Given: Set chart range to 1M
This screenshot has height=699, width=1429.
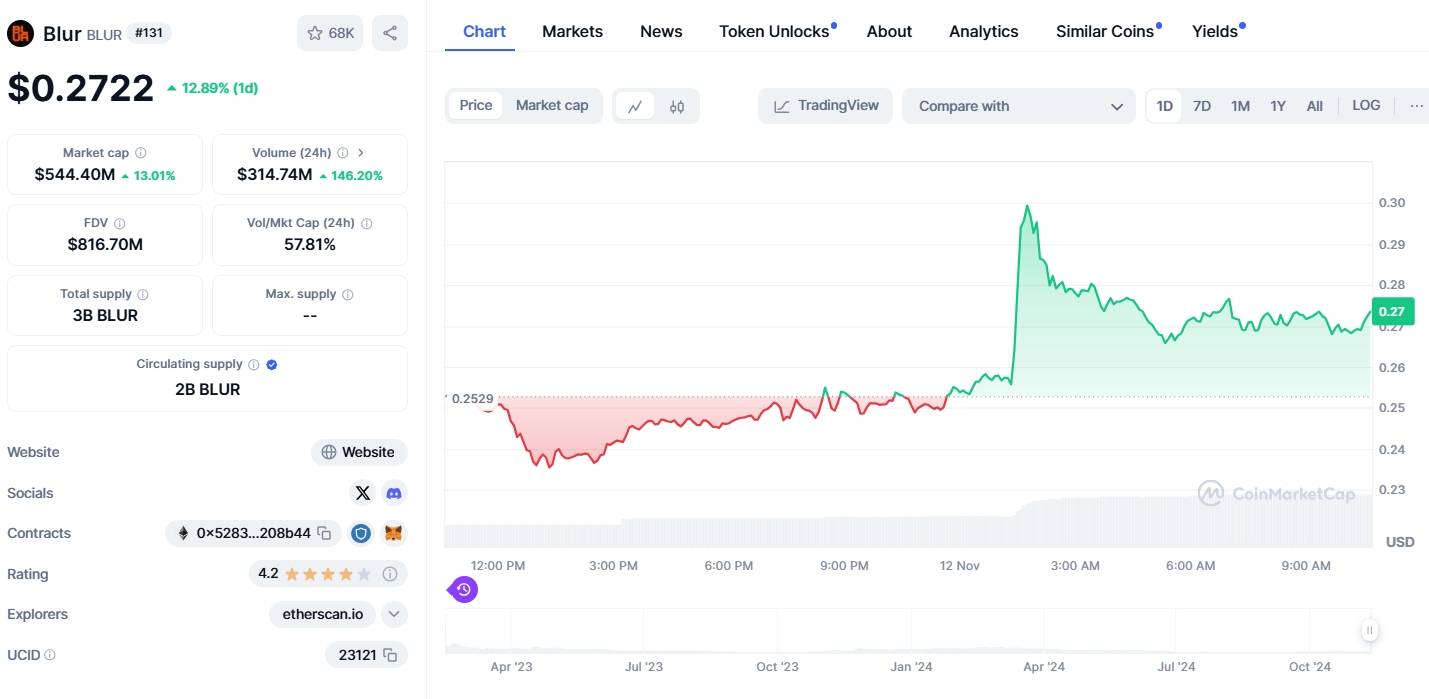Looking at the screenshot, I should pos(1240,106).
